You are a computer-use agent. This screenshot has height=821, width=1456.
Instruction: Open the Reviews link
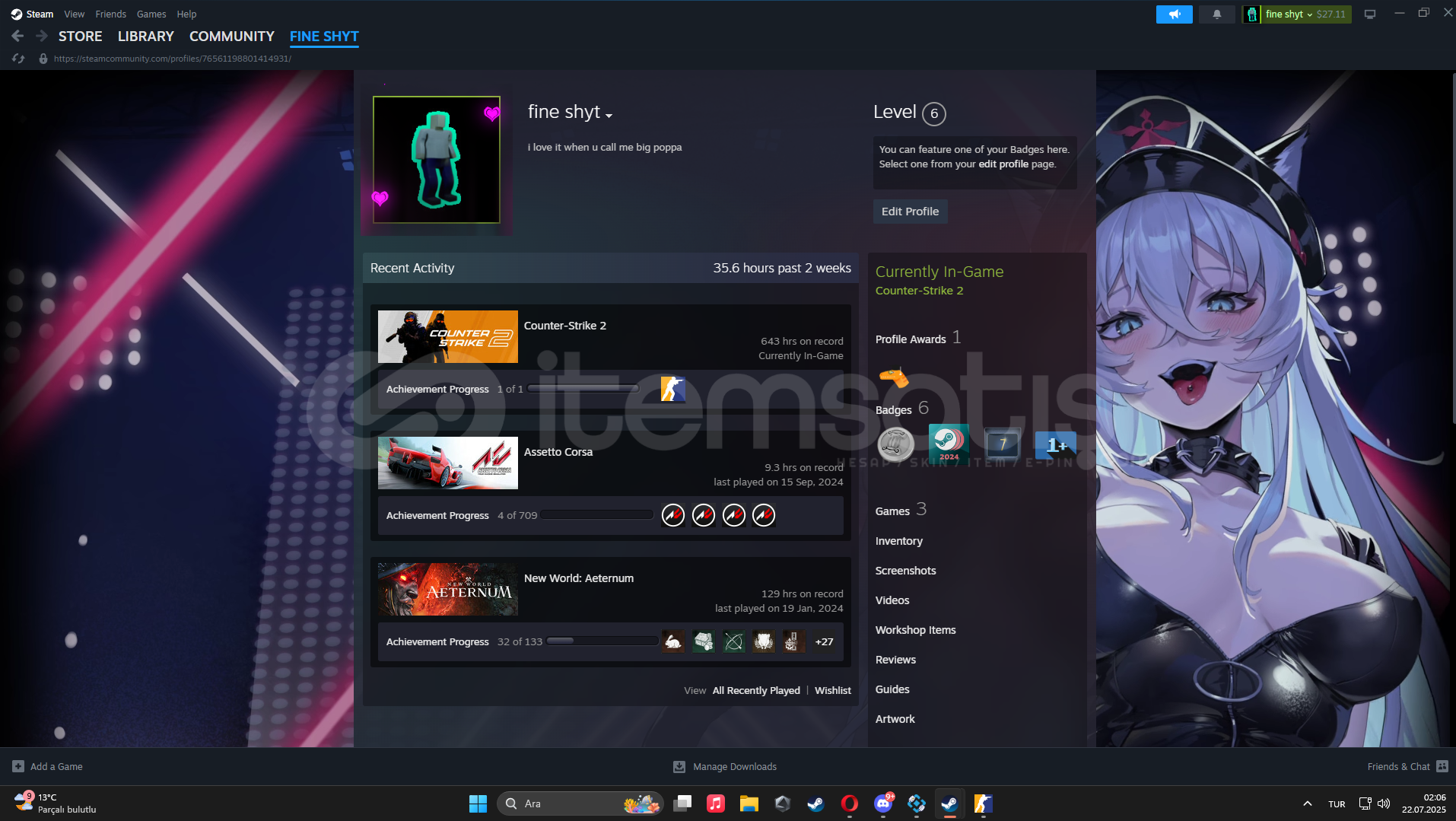[x=895, y=660]
